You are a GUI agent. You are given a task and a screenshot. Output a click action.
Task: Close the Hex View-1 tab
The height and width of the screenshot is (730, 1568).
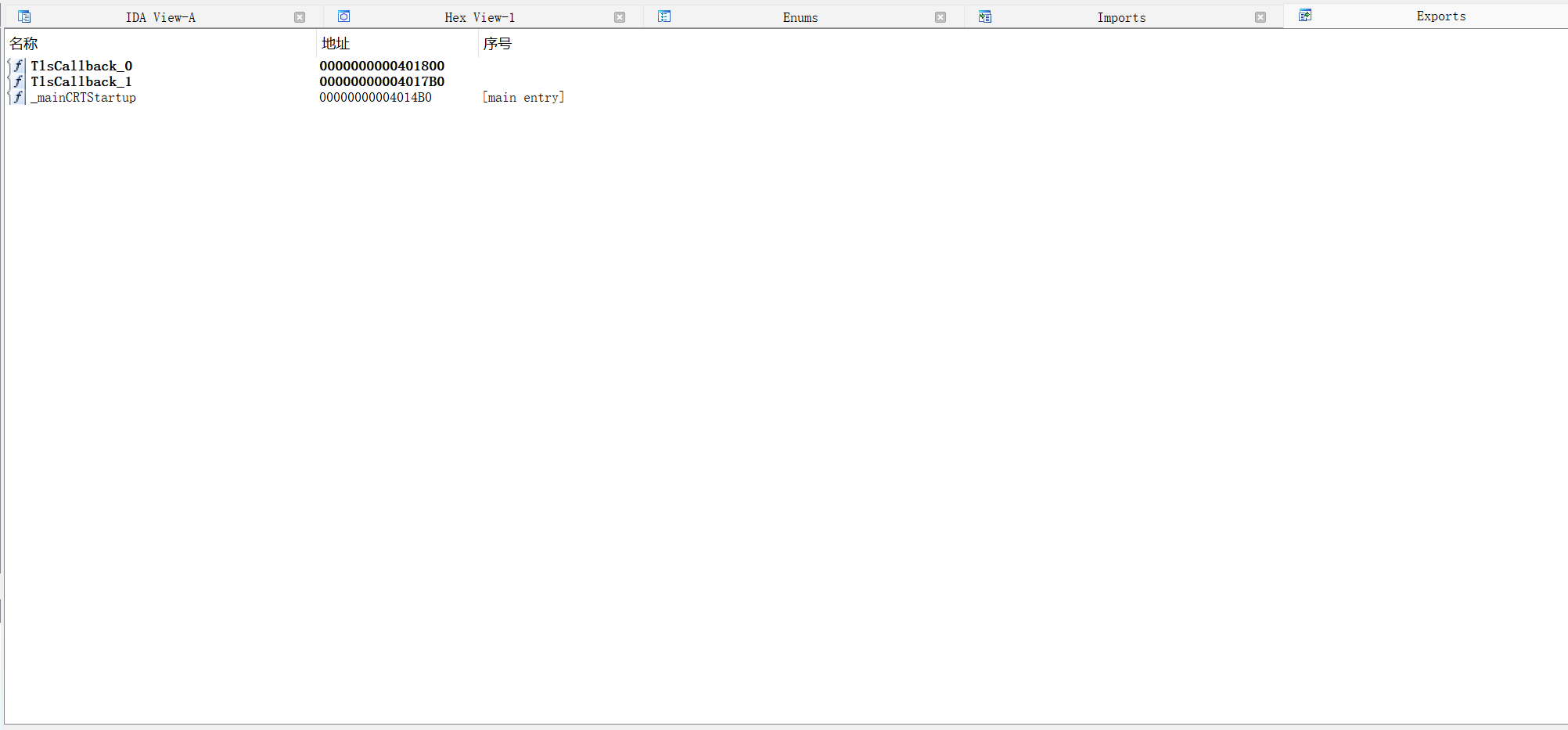click(620, 17)
